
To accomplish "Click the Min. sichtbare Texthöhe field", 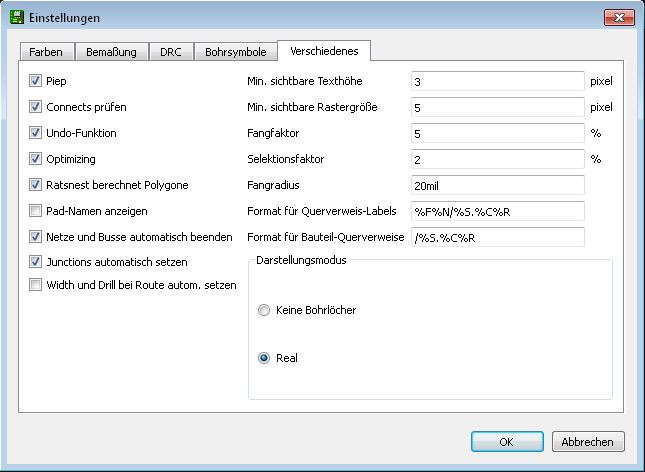I will point(498,81).
